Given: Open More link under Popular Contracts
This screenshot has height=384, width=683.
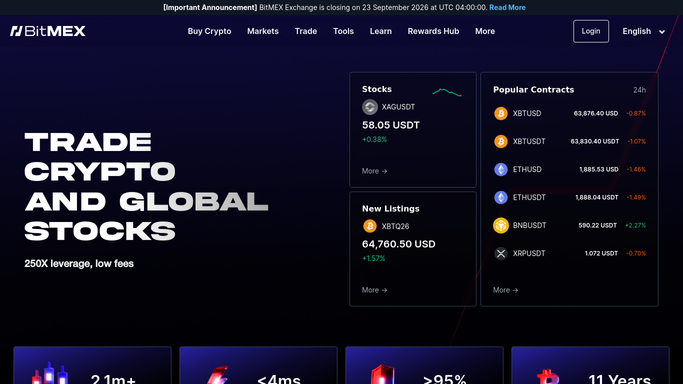Looking at the screenshot, I should [x=505, y=290].
